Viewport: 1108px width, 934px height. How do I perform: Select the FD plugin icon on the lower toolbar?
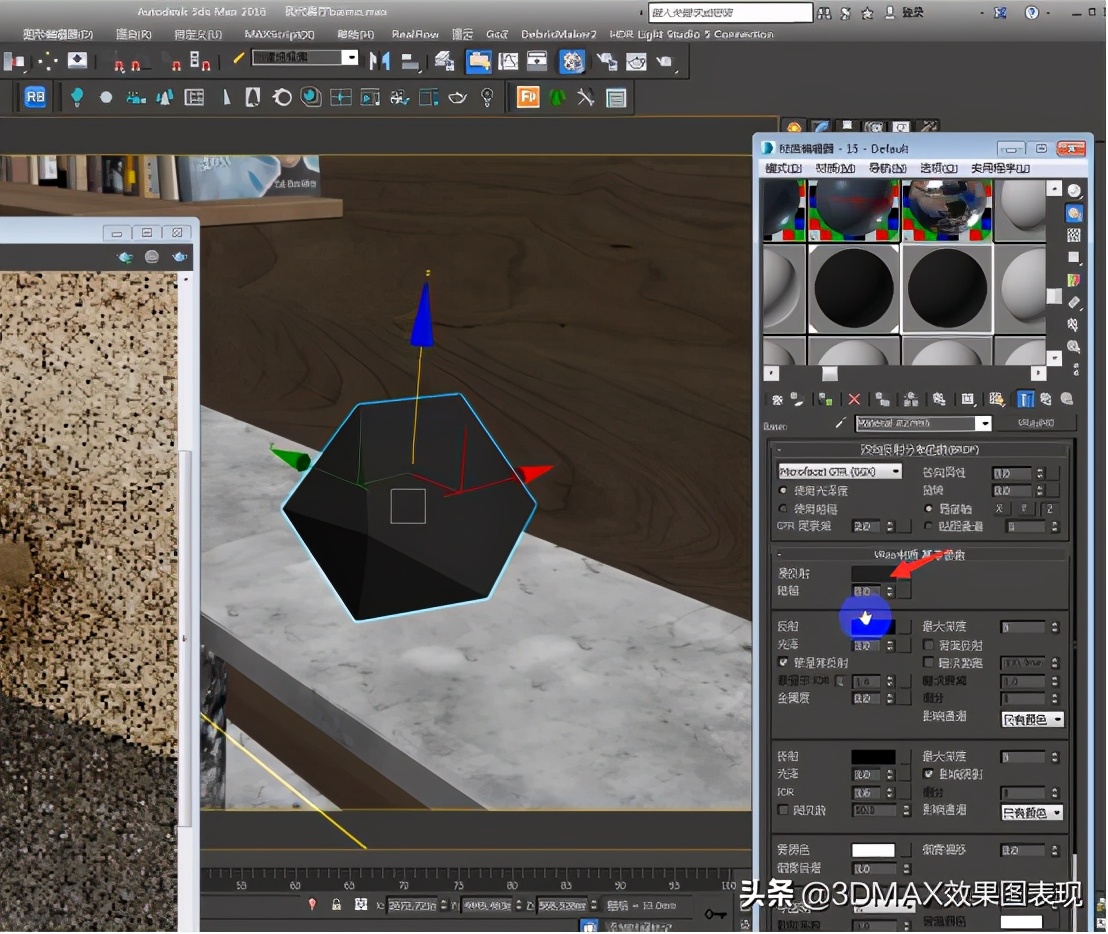tap(527, 97)
